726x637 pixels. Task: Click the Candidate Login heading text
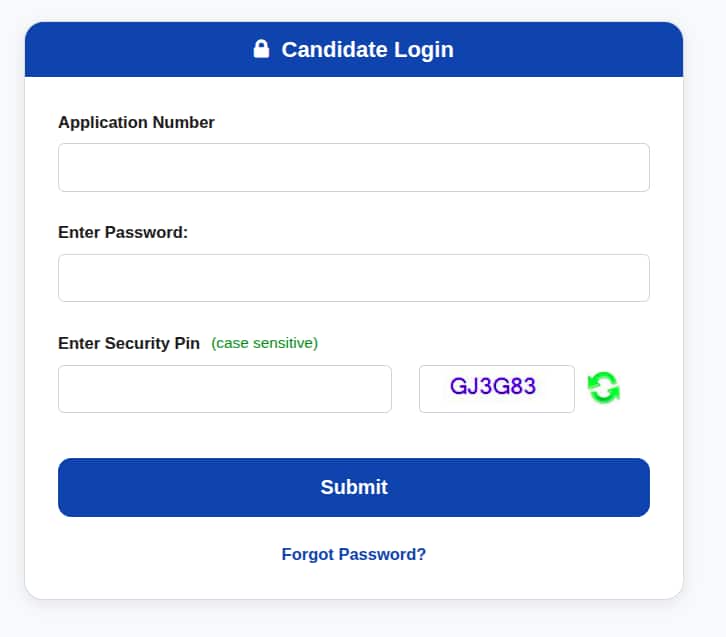(368, 50)
